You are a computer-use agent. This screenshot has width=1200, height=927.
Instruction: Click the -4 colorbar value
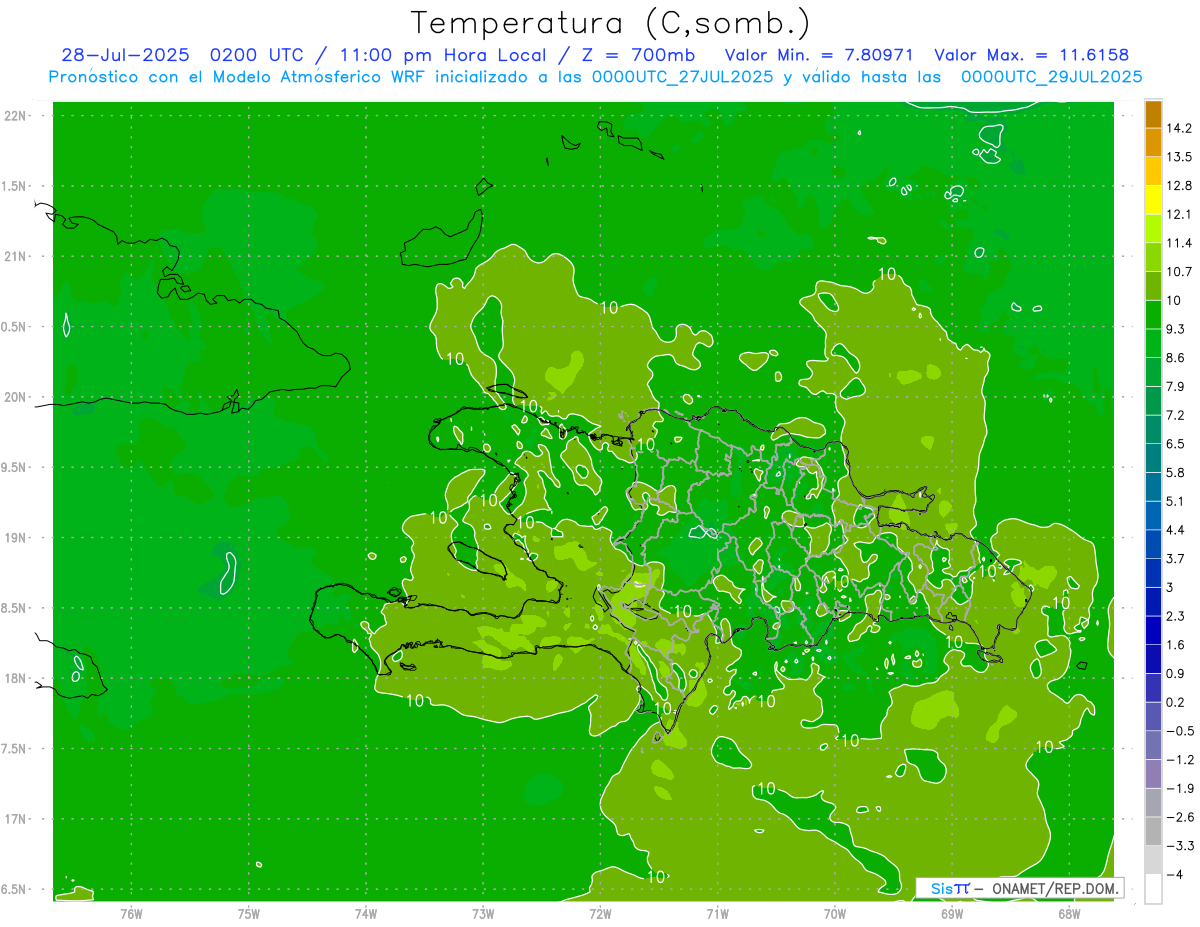(1174, 874)
